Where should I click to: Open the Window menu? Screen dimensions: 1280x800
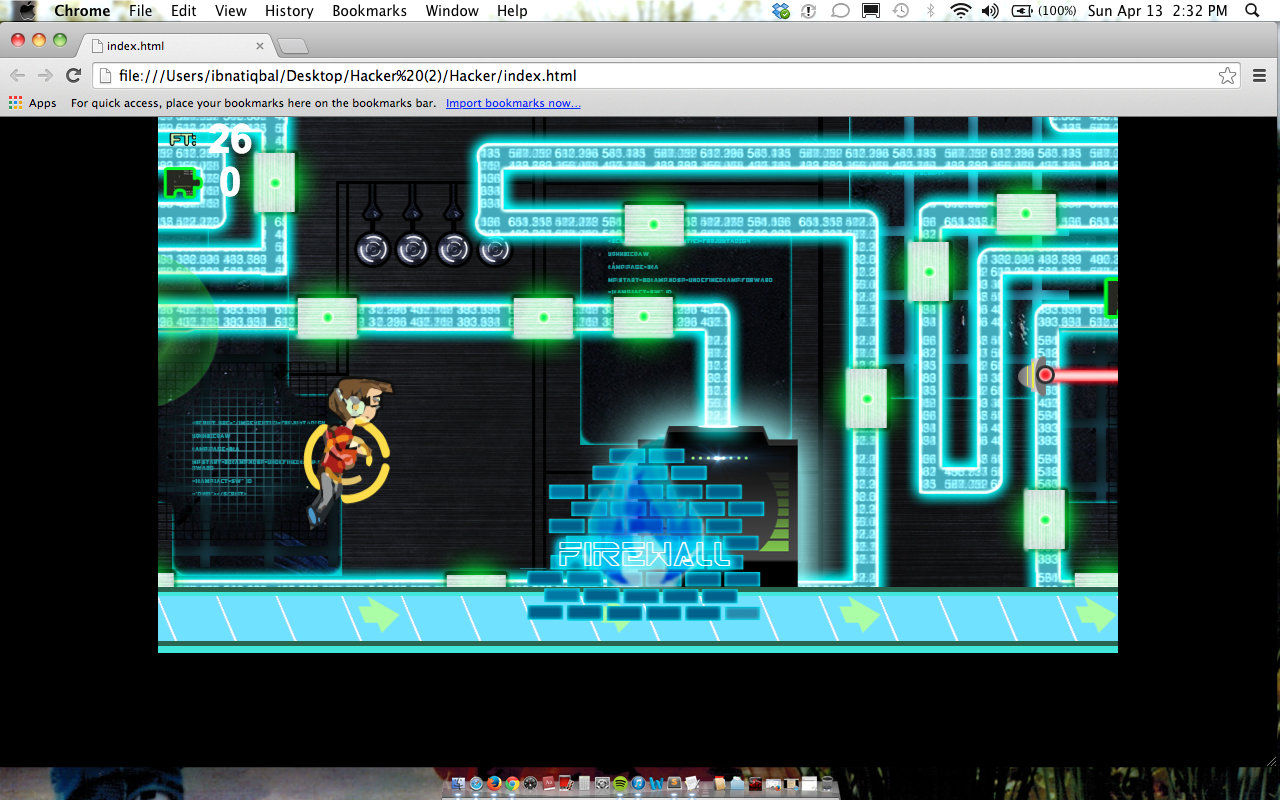452,11
